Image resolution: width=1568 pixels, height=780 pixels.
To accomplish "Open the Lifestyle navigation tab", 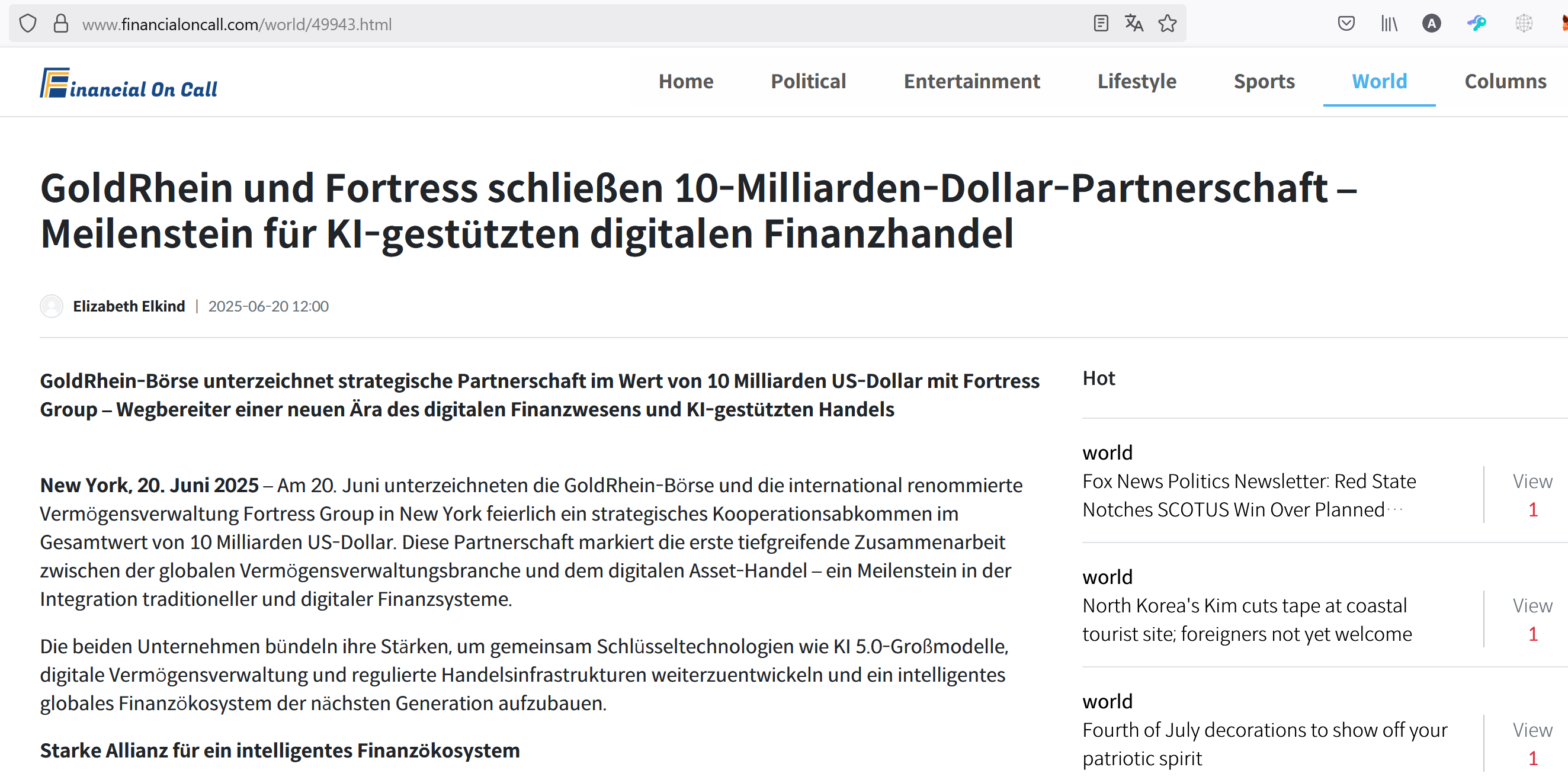I will [x=1136, y=81].
